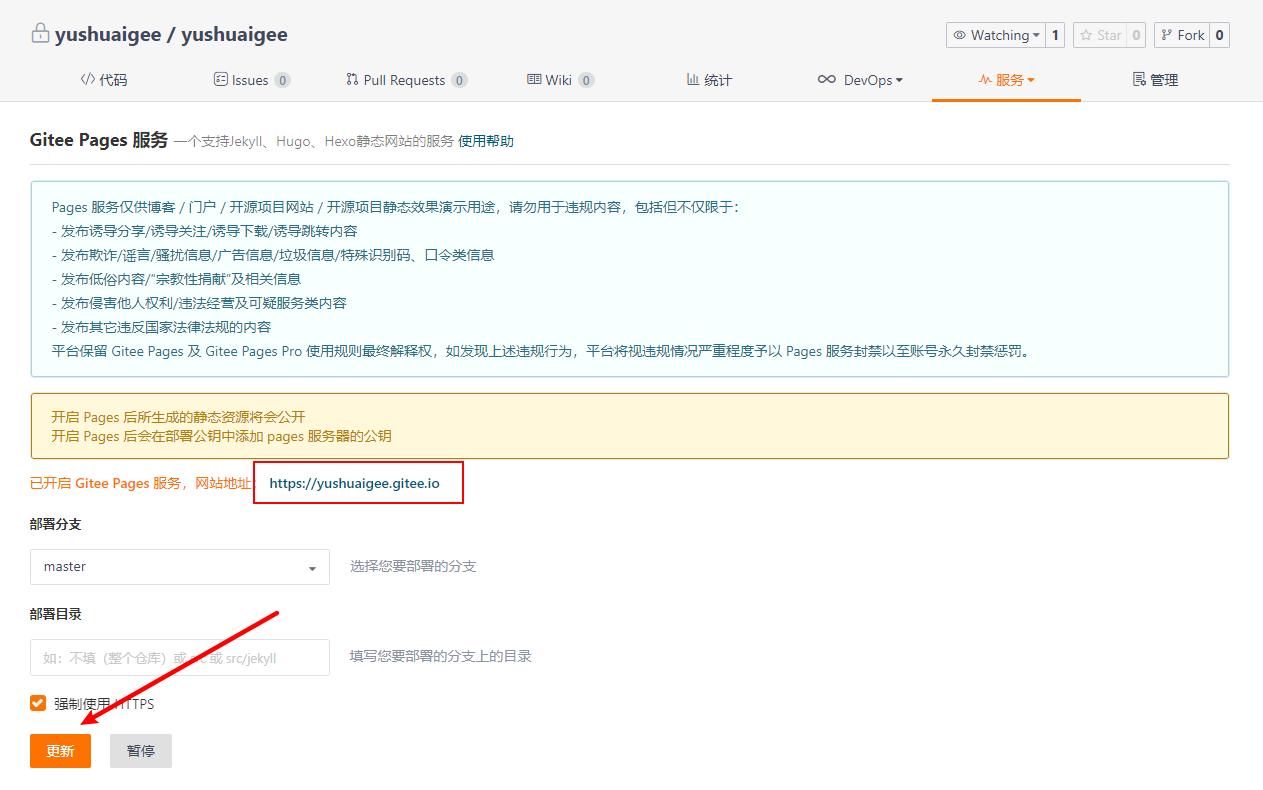Expand the DevOps dropdown menu
This screenshot has height=790, width=1263.
click(860, 80)
